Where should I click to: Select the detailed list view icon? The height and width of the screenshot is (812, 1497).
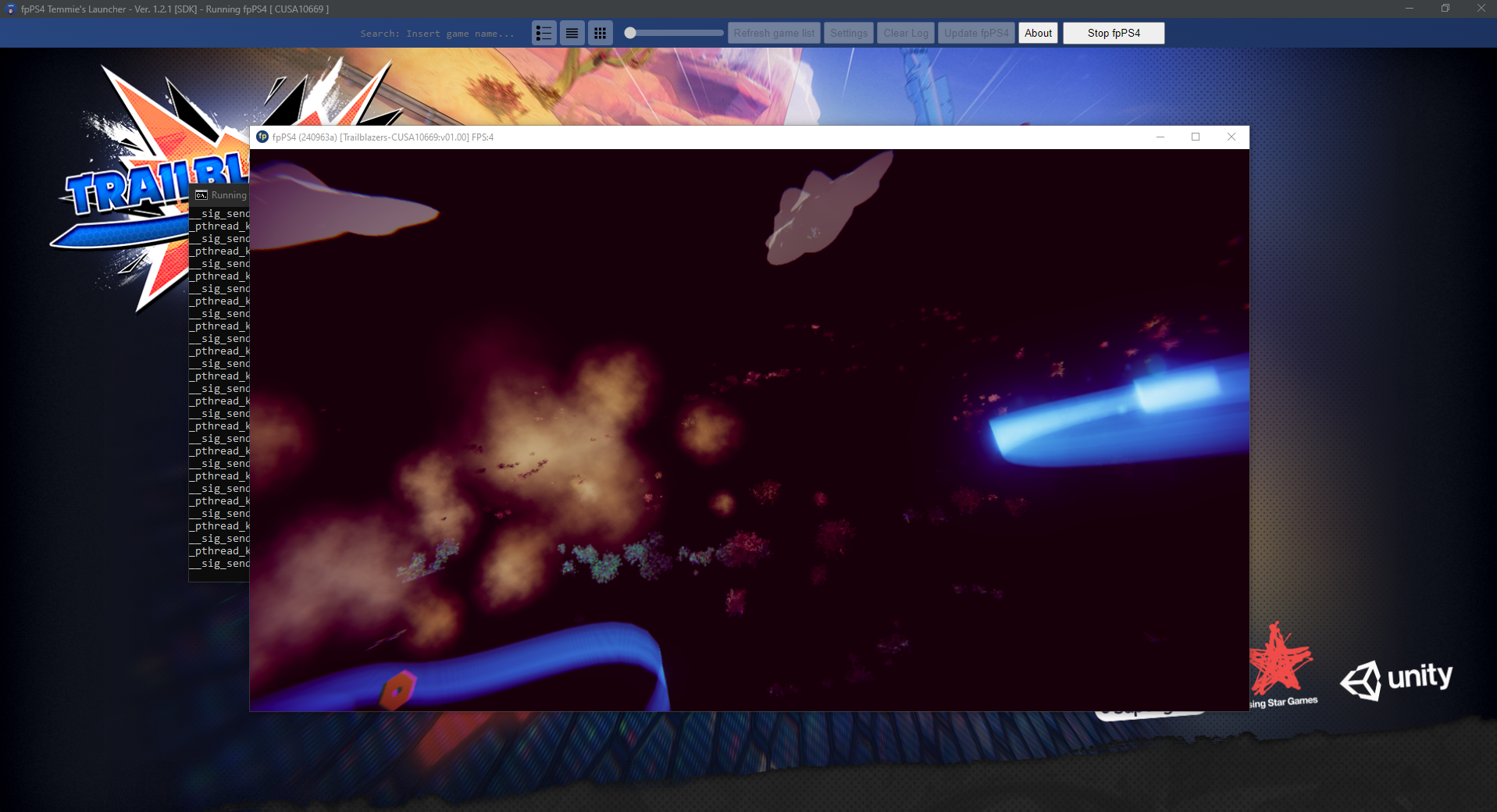(544, 33)
